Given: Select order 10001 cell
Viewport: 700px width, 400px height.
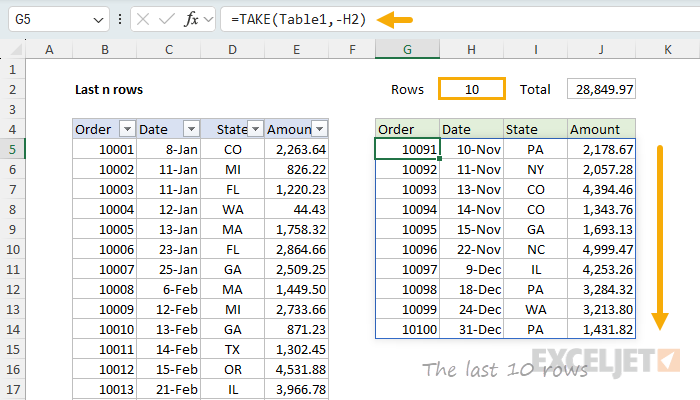Looking at the screenshot, I should (x=104, y=150).
